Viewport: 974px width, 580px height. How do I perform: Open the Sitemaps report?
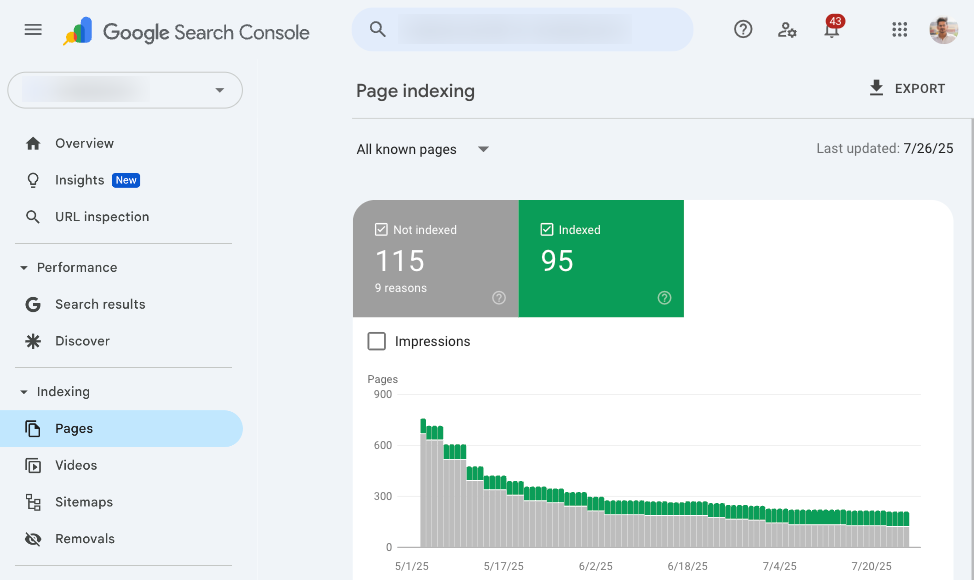click(83, 501)
